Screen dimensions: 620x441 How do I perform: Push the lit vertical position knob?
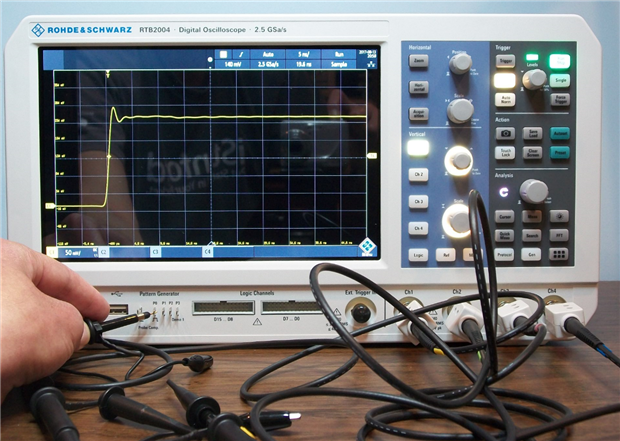pyautogui.click(x=459, y=161)
